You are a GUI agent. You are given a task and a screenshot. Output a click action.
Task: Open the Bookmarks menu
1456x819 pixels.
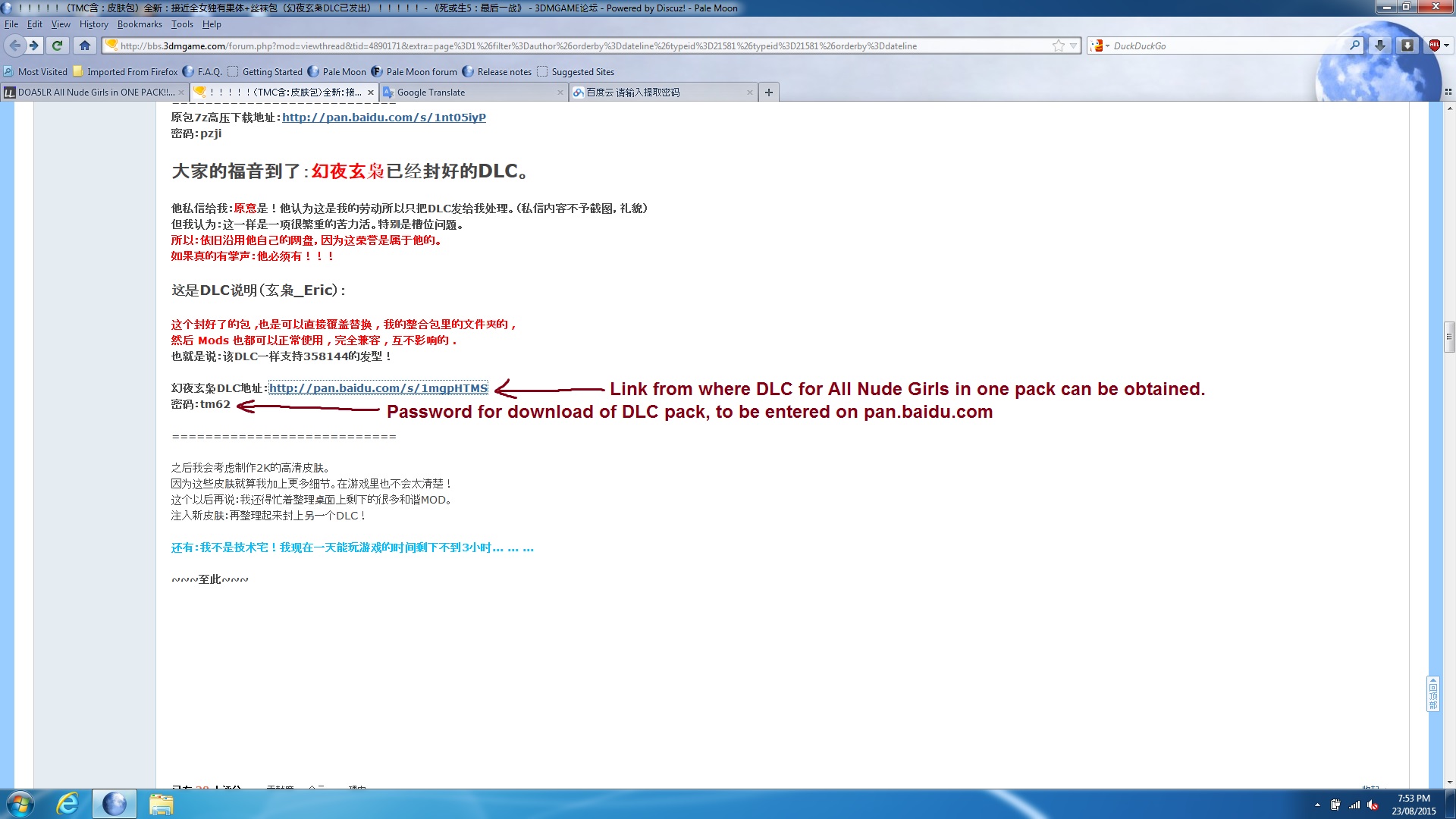click(140, 24)
